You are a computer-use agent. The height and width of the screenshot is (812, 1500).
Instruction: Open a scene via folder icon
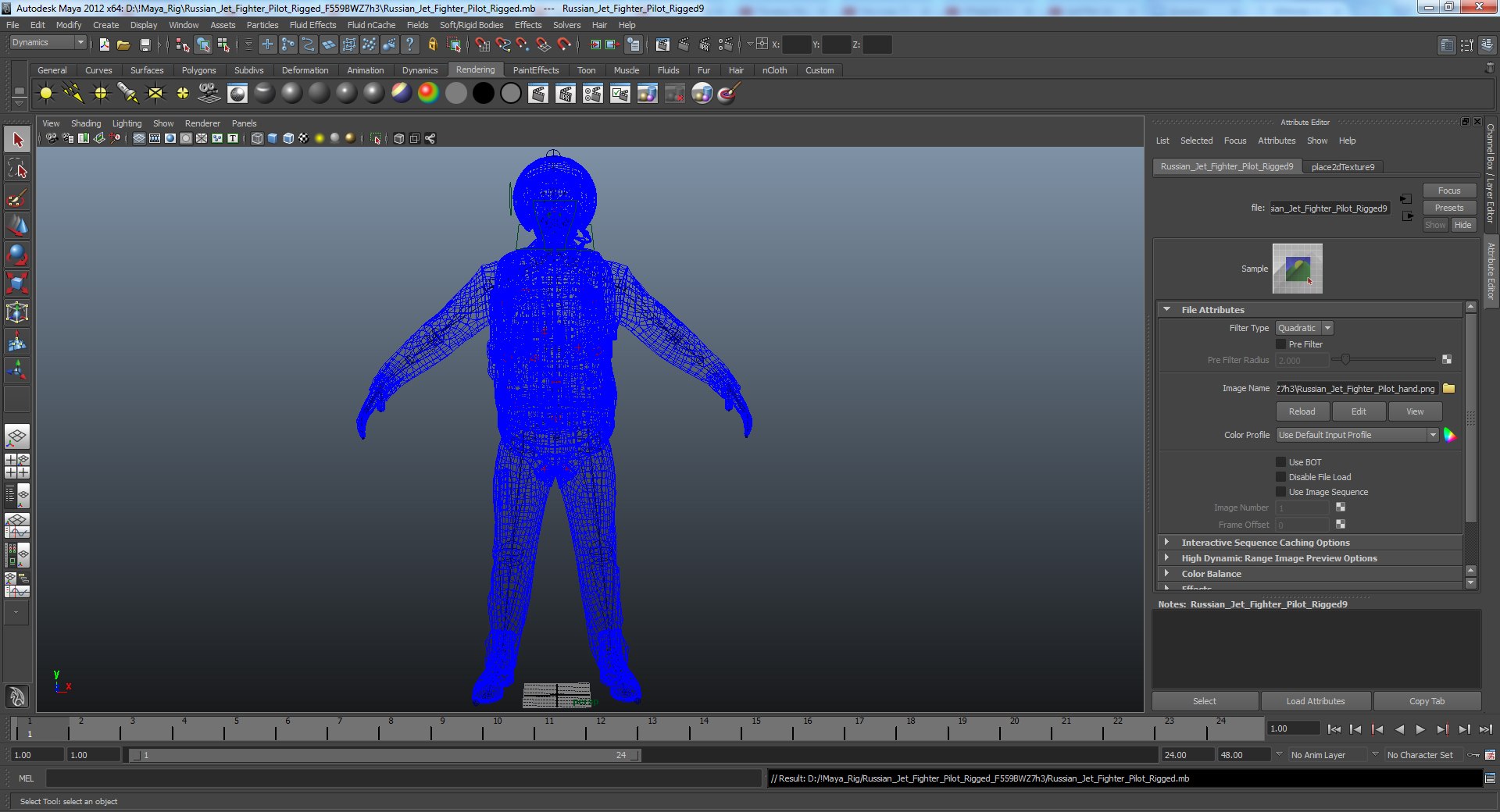tap(123, 45)
